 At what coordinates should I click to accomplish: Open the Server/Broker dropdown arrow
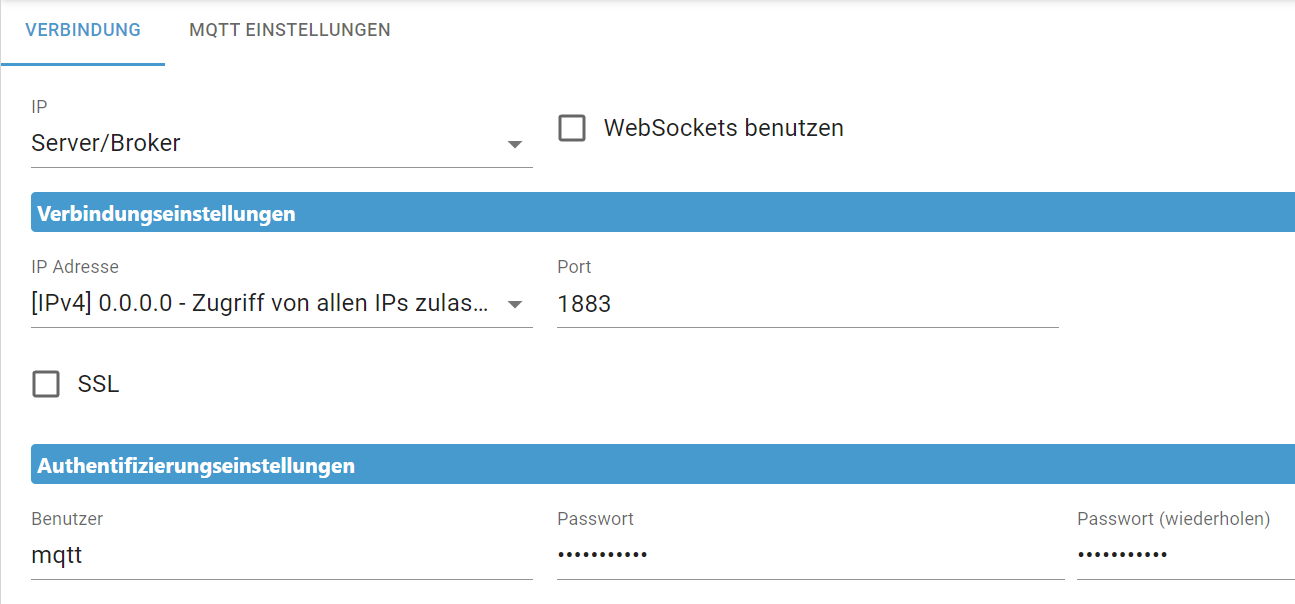515,144
